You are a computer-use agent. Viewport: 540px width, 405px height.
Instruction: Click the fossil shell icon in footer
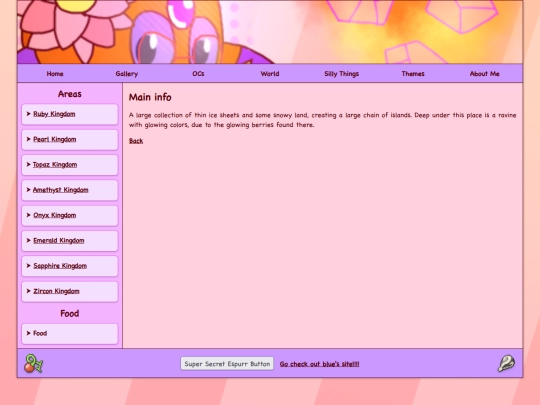[x=506, y=363]
